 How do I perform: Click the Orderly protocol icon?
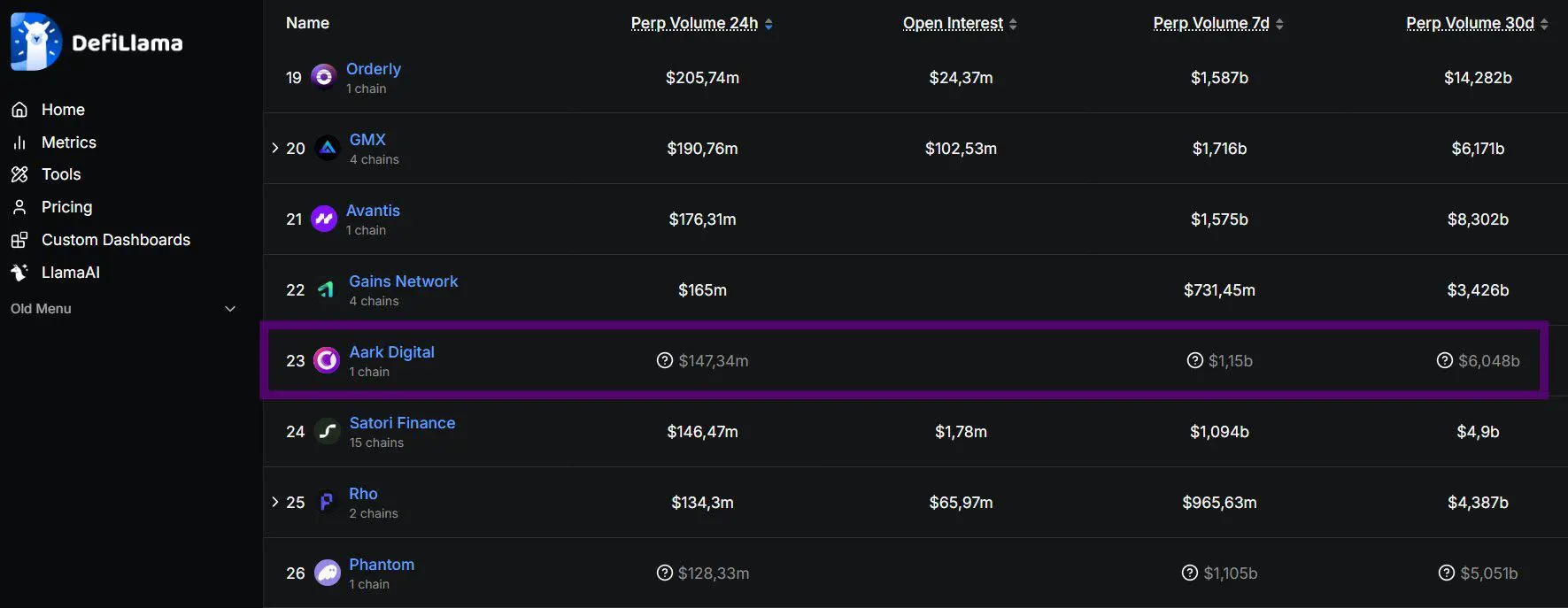[x=324, y=77]
